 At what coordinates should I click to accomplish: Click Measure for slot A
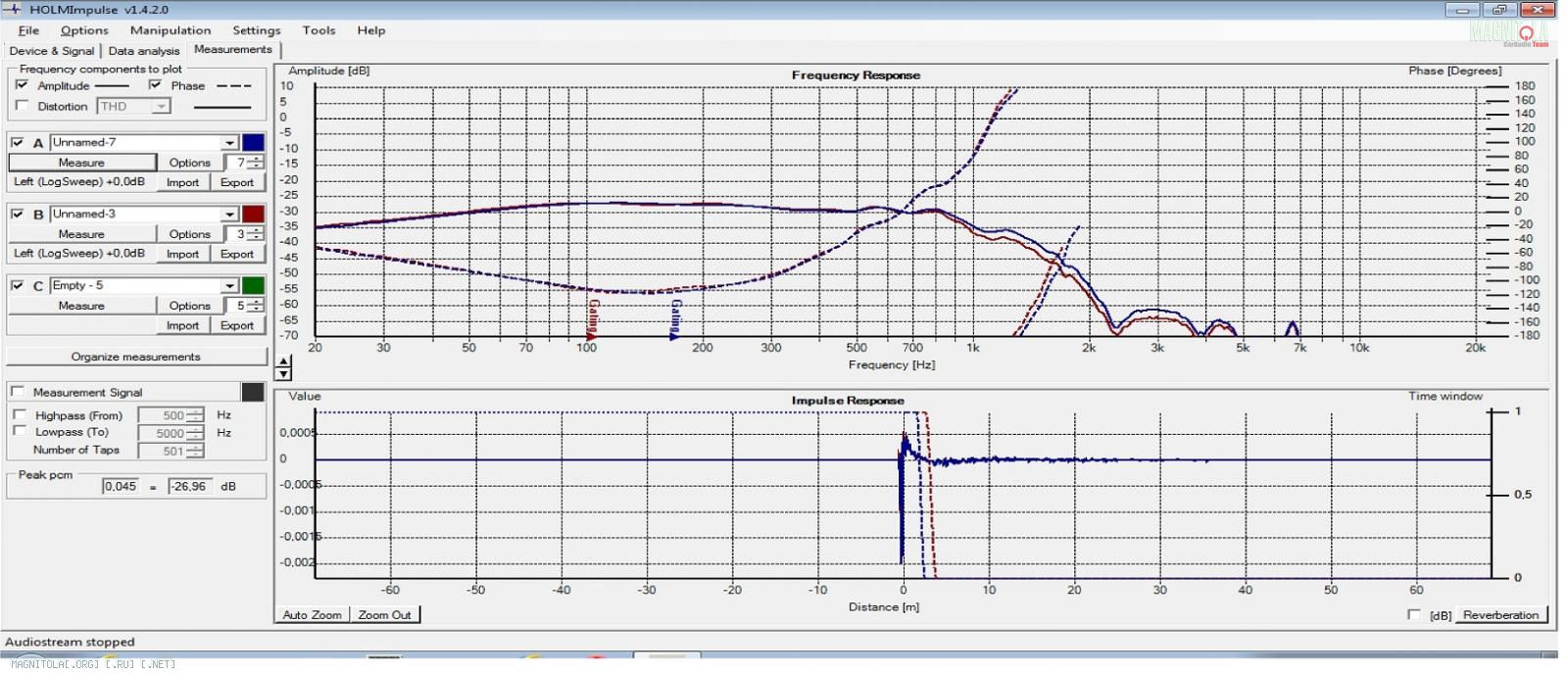[81, 163]
